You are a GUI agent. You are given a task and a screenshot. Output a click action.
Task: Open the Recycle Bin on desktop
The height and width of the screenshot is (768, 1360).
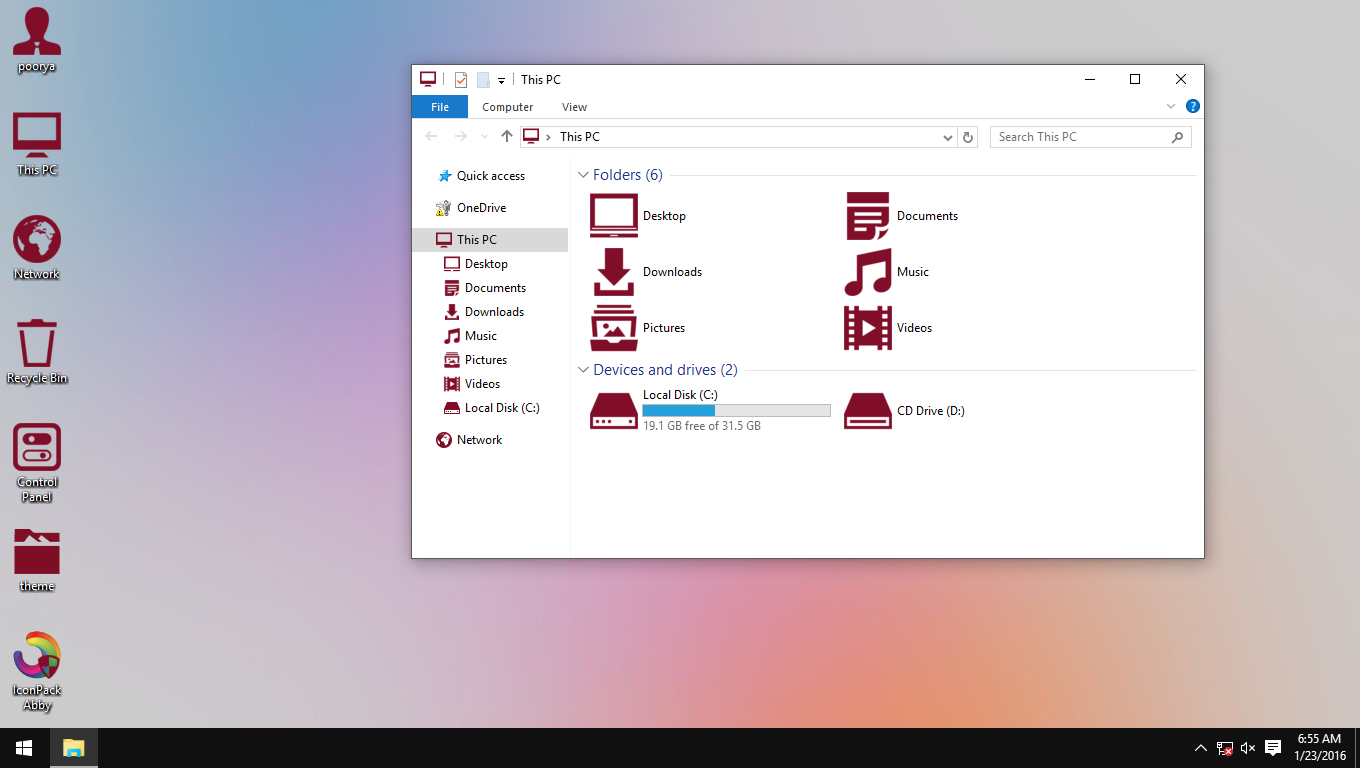pyautogui.click(x=37, y=343)
